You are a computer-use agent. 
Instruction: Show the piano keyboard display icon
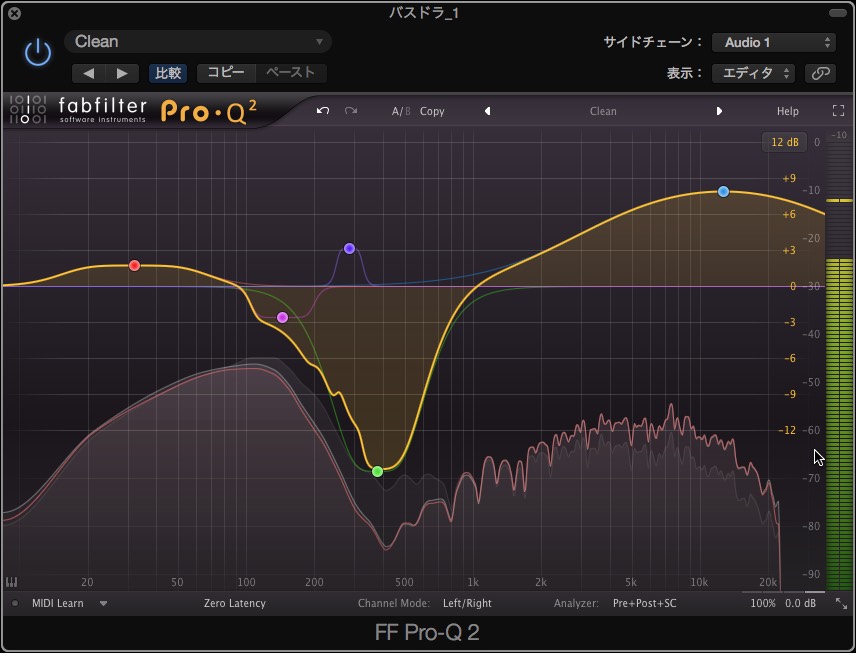pos(11,582)
